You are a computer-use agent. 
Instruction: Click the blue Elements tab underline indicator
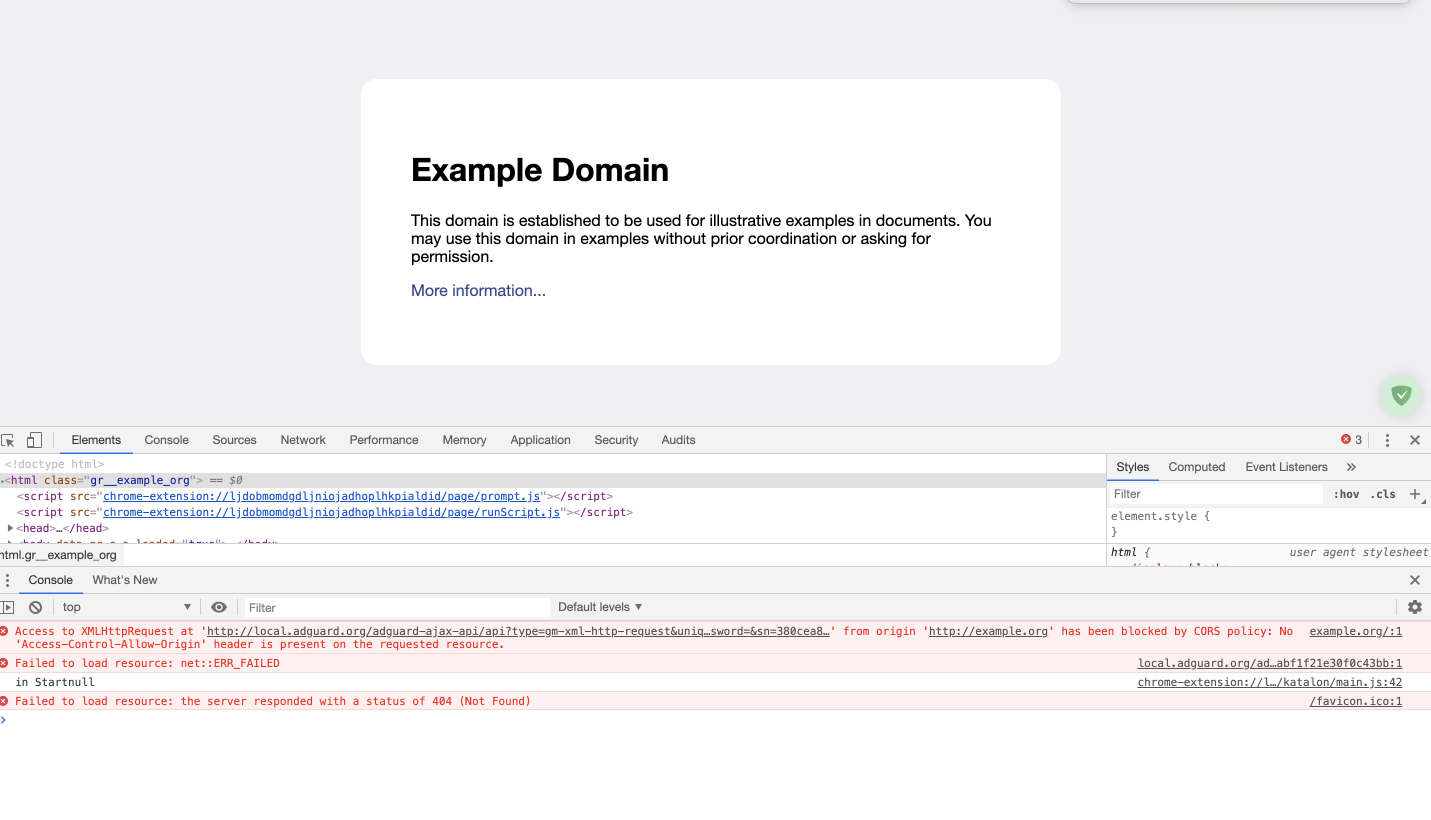(96, 453)
